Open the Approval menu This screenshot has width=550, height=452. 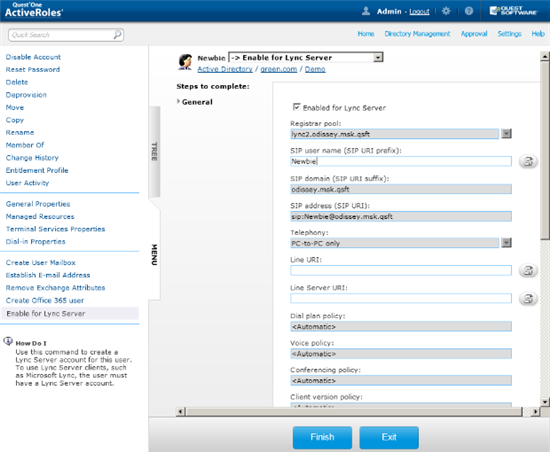tap(474, 34)
